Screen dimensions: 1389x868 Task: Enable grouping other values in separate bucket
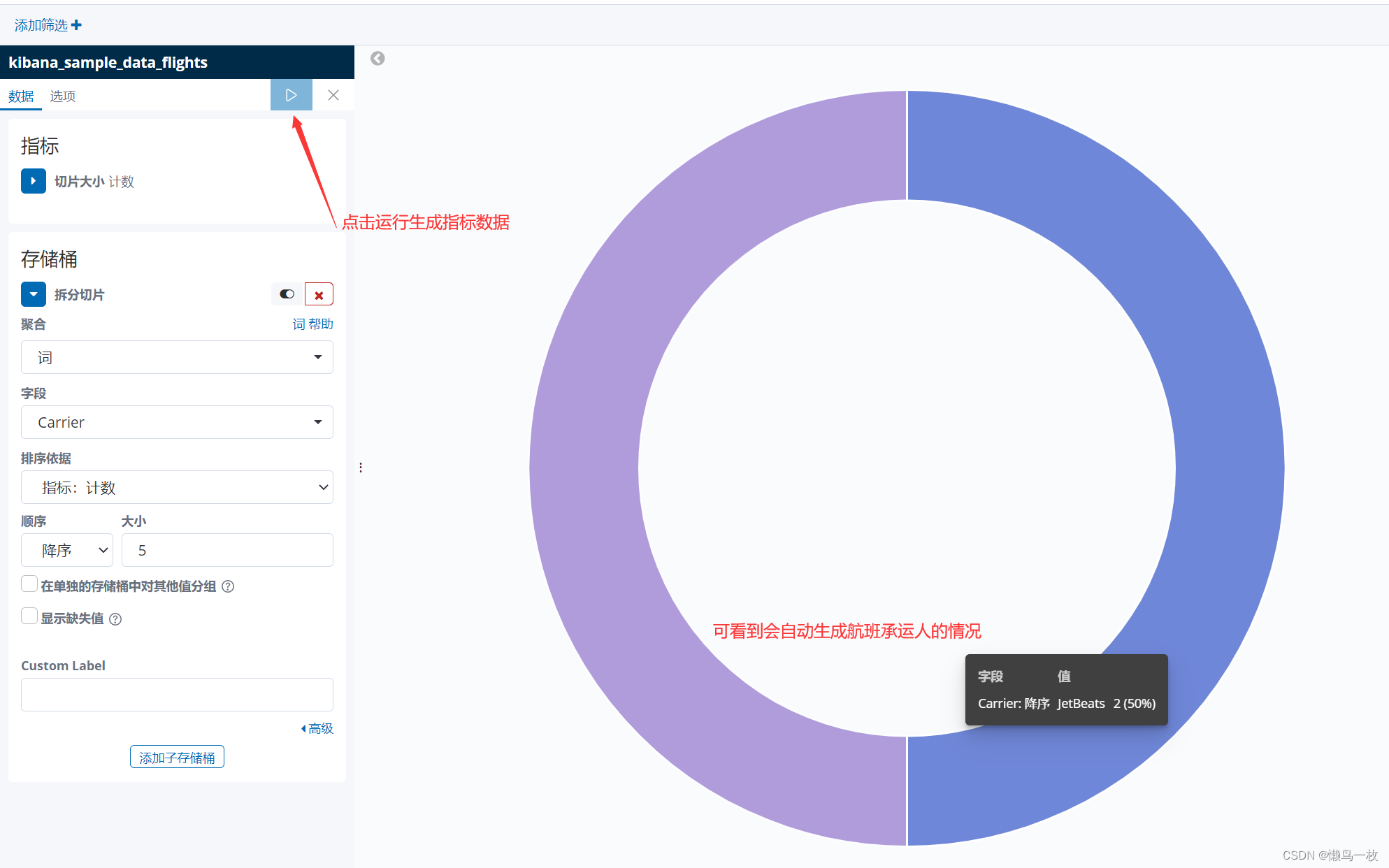click(29, 584)
